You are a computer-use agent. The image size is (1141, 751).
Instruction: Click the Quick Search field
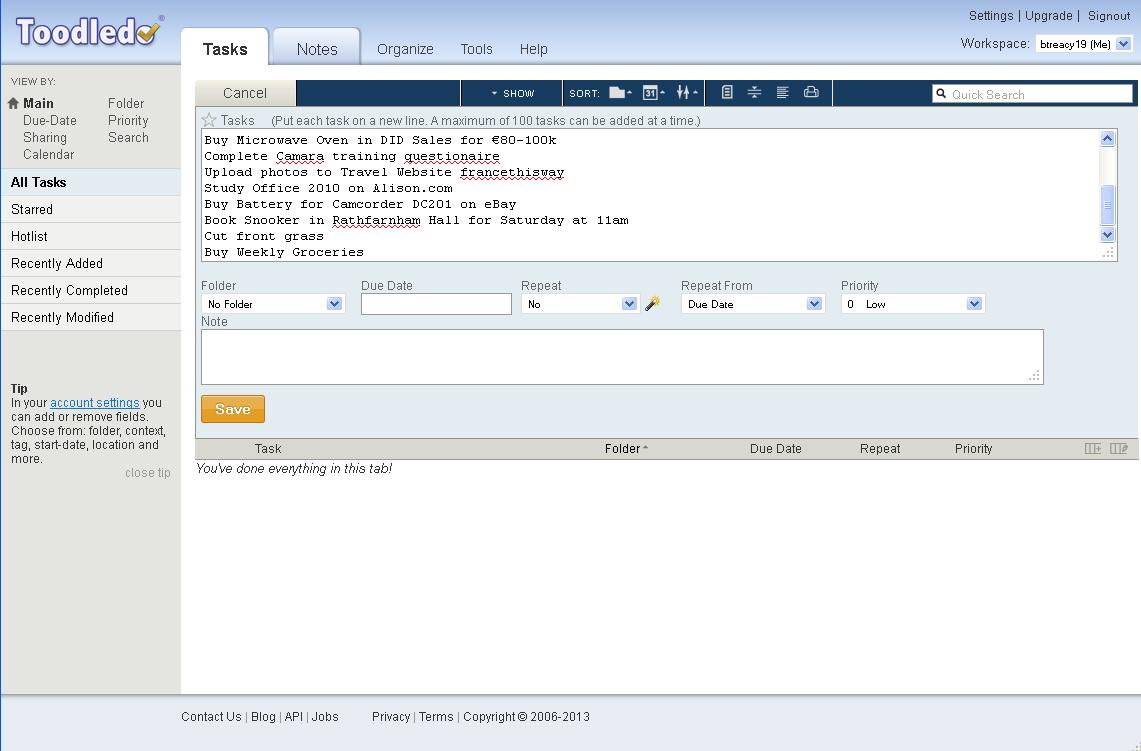tap(1033, 94)
